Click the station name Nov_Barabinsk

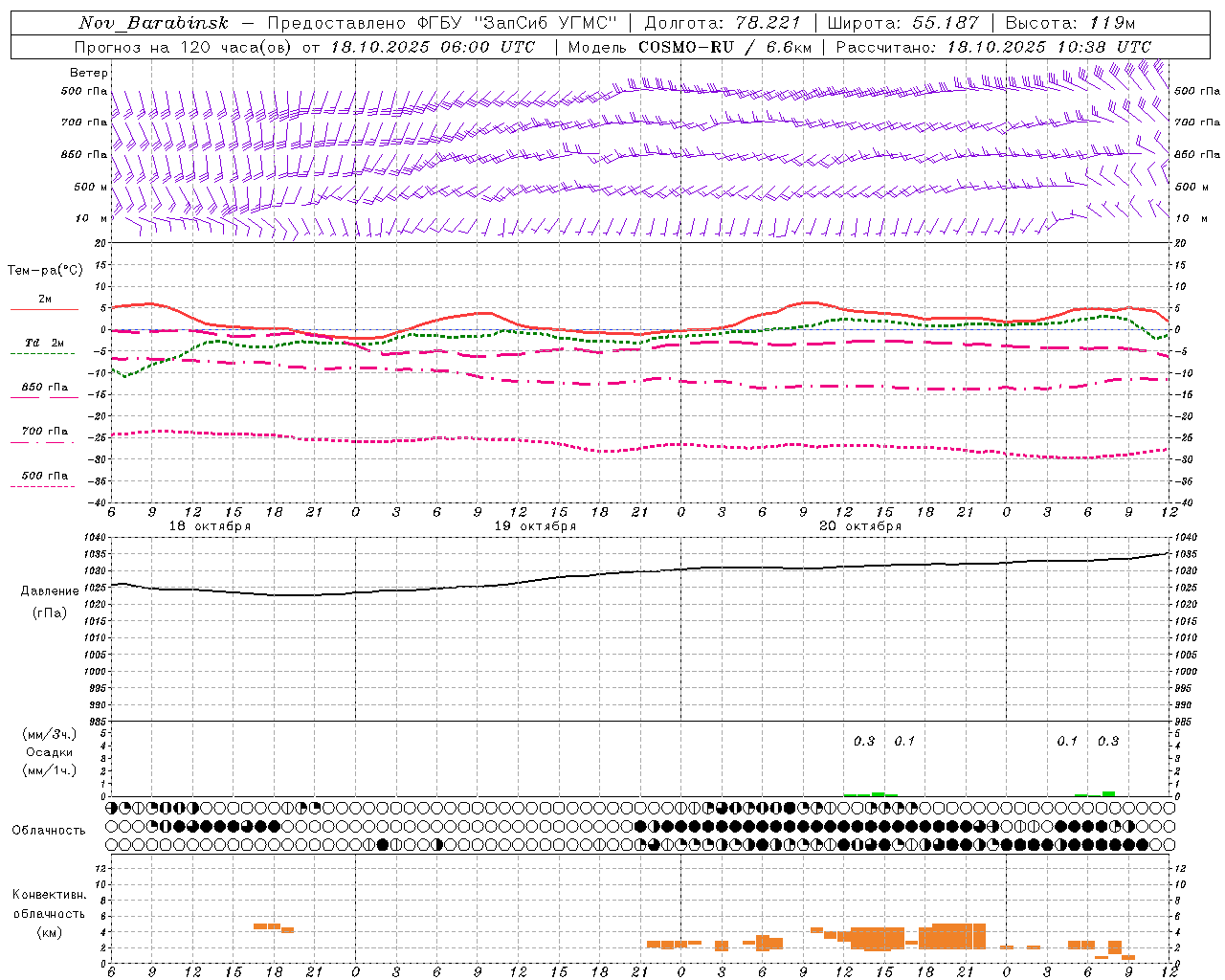click(x=154, y=23)
